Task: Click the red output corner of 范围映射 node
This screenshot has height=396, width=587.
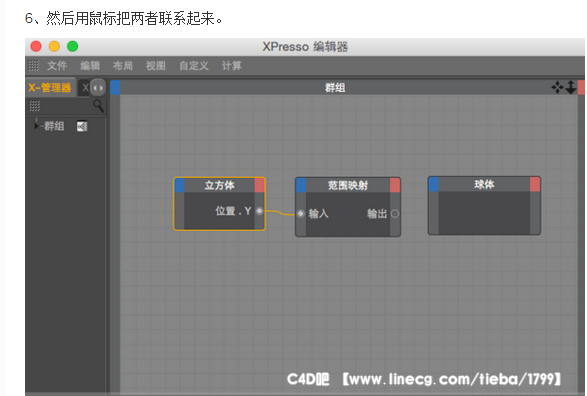Action: point(395,185)
